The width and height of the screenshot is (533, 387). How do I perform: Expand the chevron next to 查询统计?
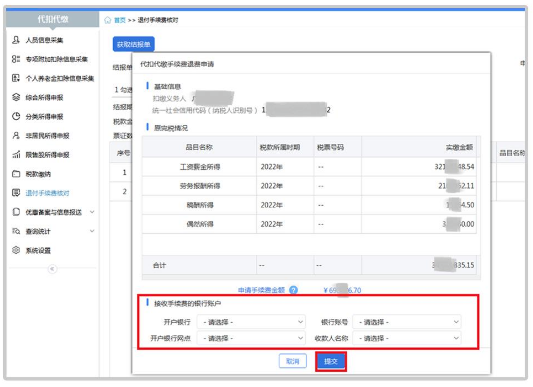coord(92,231)
